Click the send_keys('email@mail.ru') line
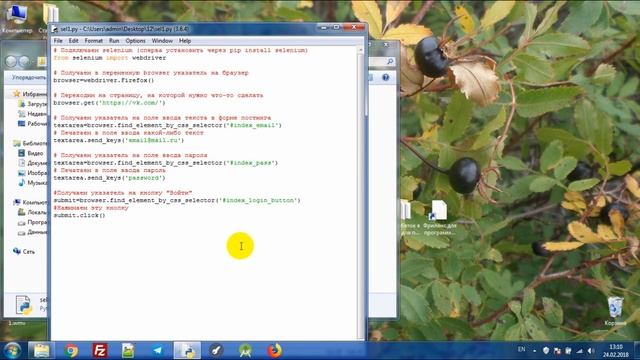This screenshot has width=640, height=360. tap(119, 140)
